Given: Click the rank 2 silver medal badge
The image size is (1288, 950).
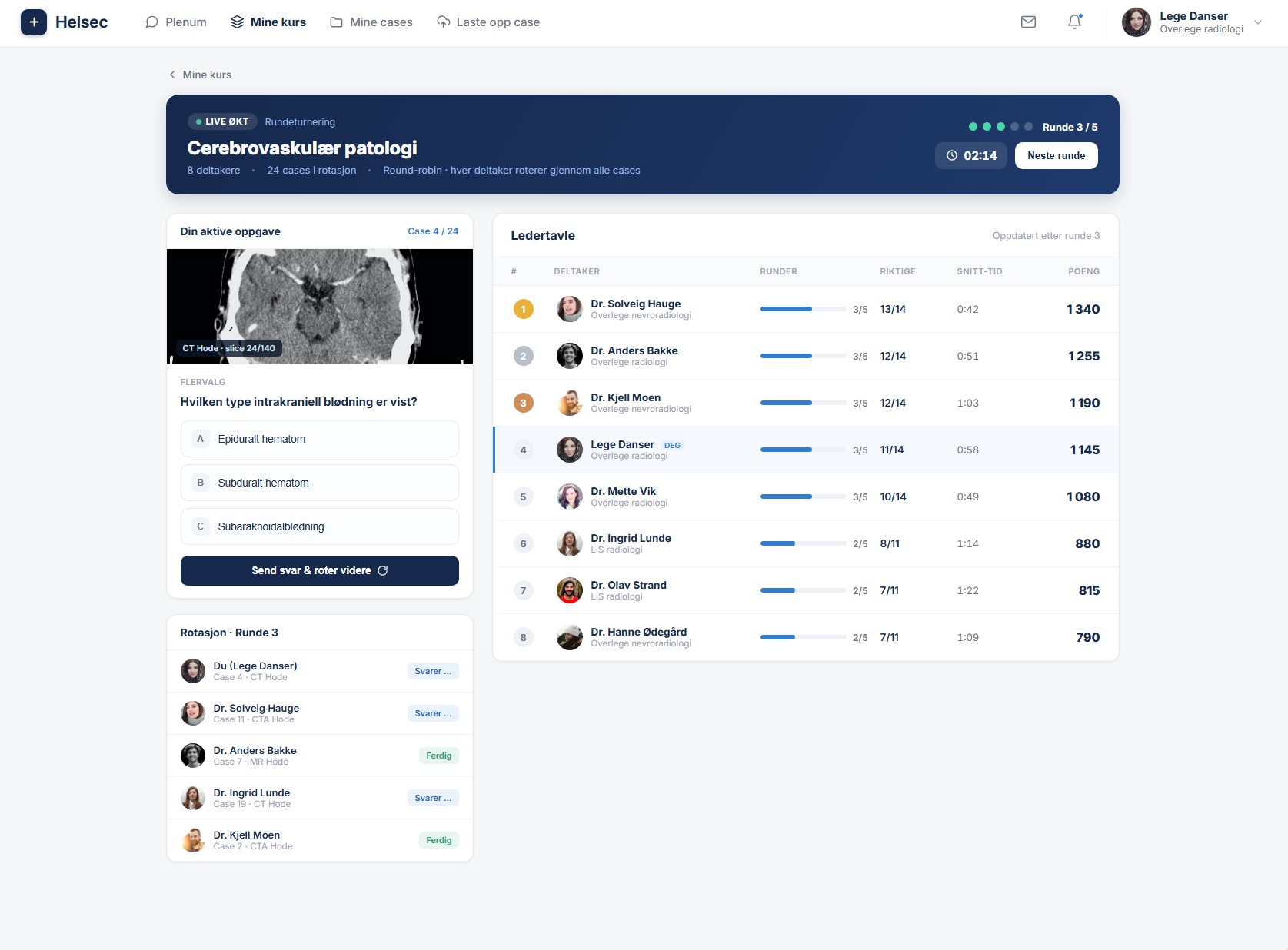Looking at the screenshot, I should 524,356.
